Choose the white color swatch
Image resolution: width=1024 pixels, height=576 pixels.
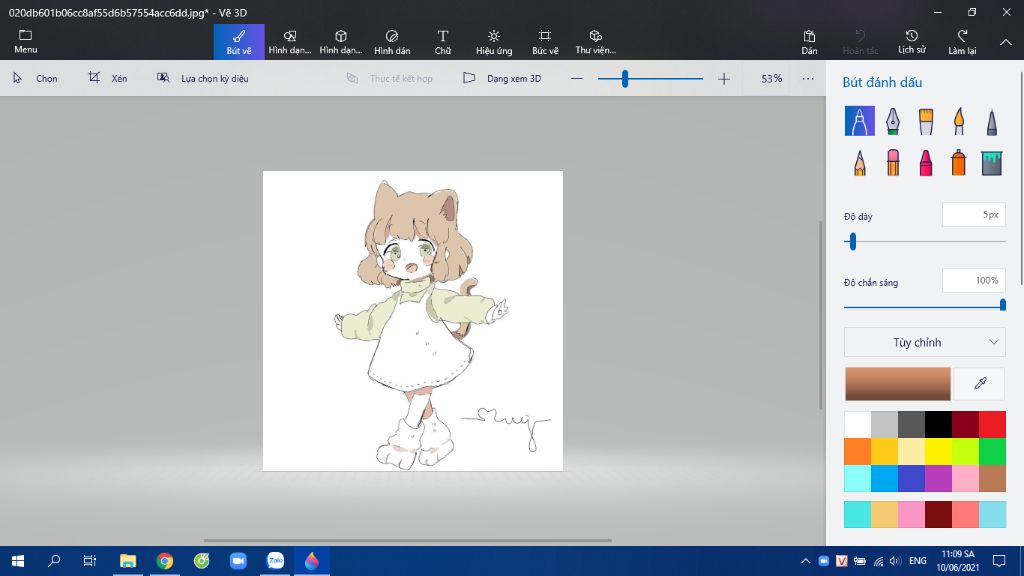(857, 424)
